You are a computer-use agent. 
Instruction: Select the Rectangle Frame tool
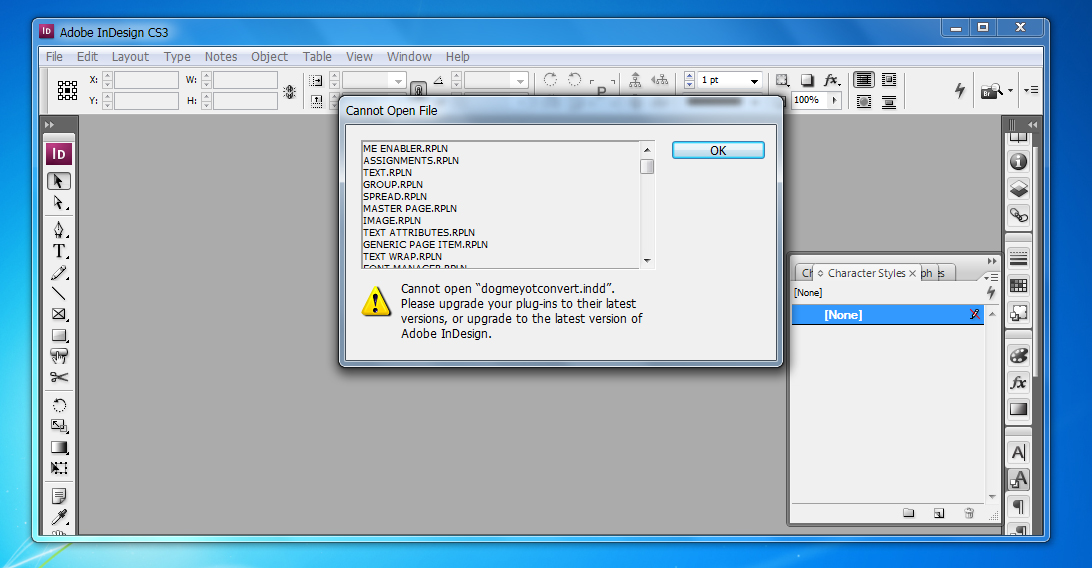point(58,315)
